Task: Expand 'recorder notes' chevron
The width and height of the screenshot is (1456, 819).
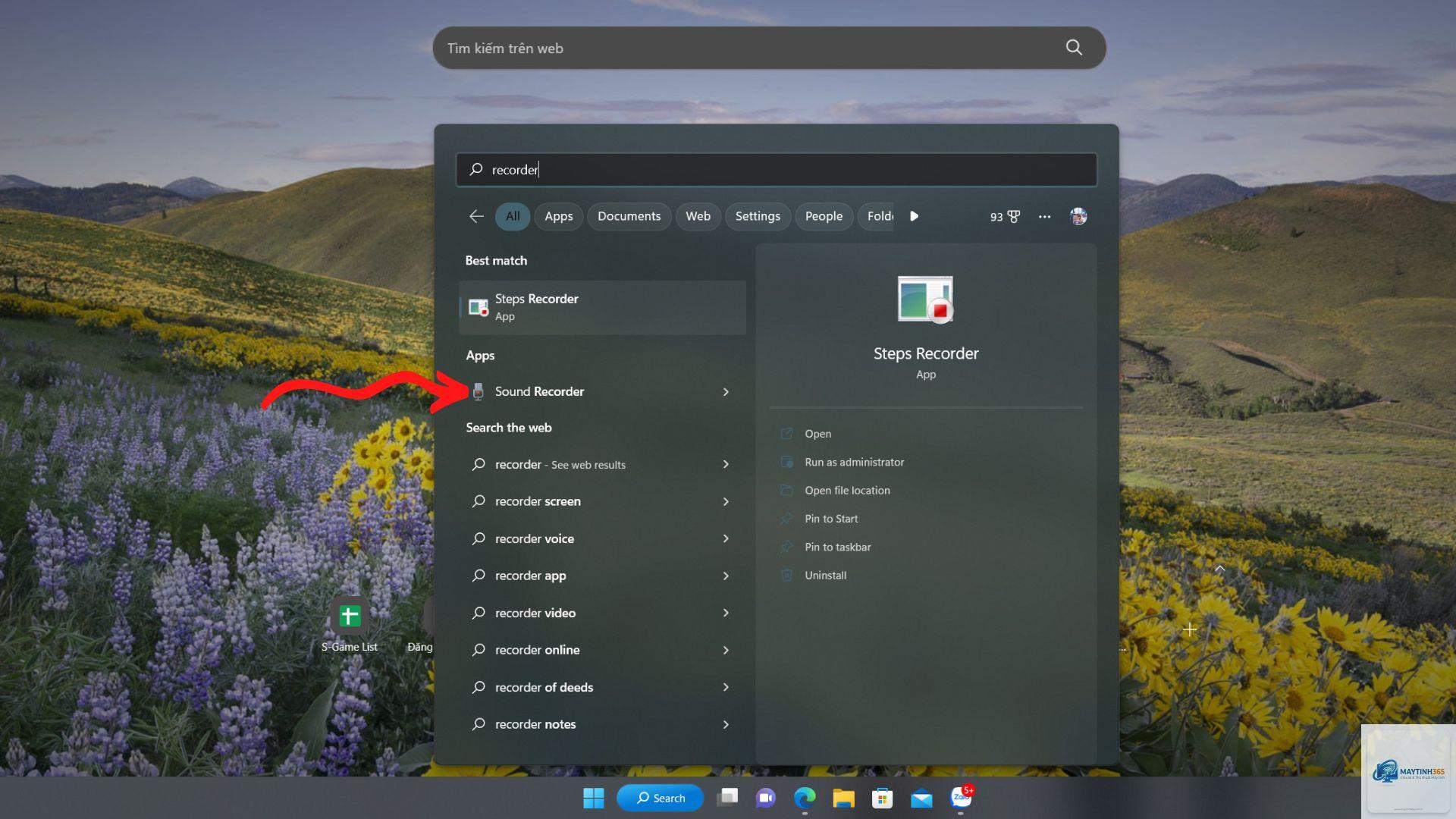Action: (x=726, y=724)
